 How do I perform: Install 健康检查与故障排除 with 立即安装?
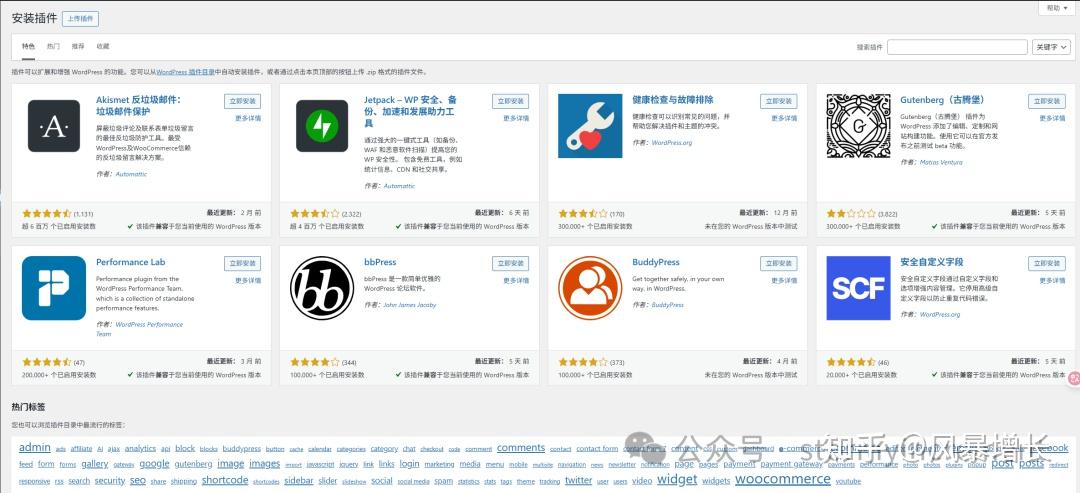tap(778, 101)
